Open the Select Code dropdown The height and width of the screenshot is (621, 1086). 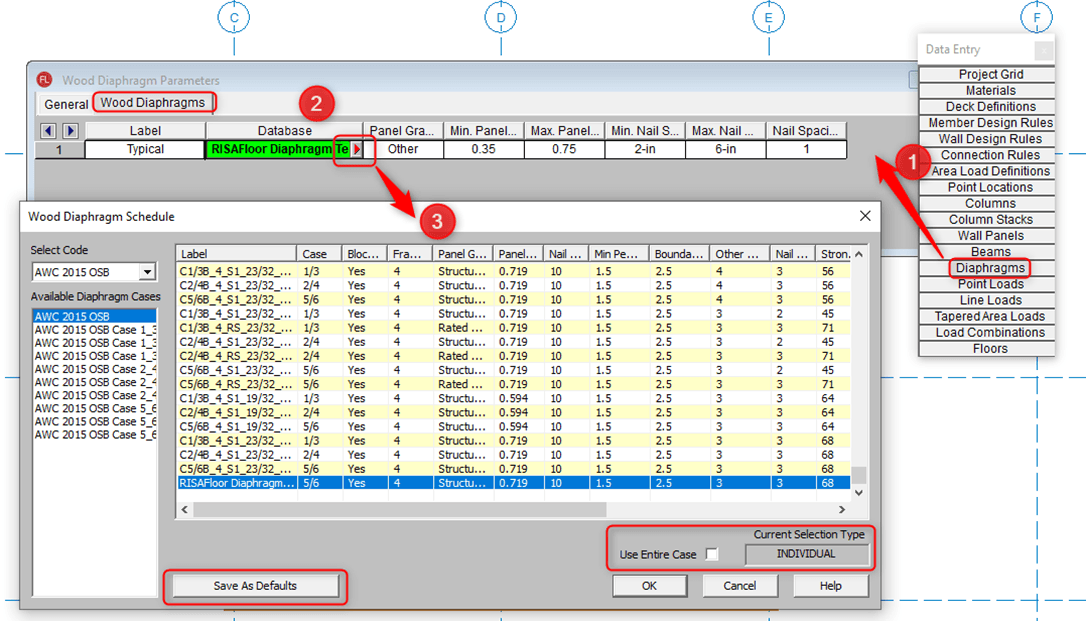[x=147, y=272]
